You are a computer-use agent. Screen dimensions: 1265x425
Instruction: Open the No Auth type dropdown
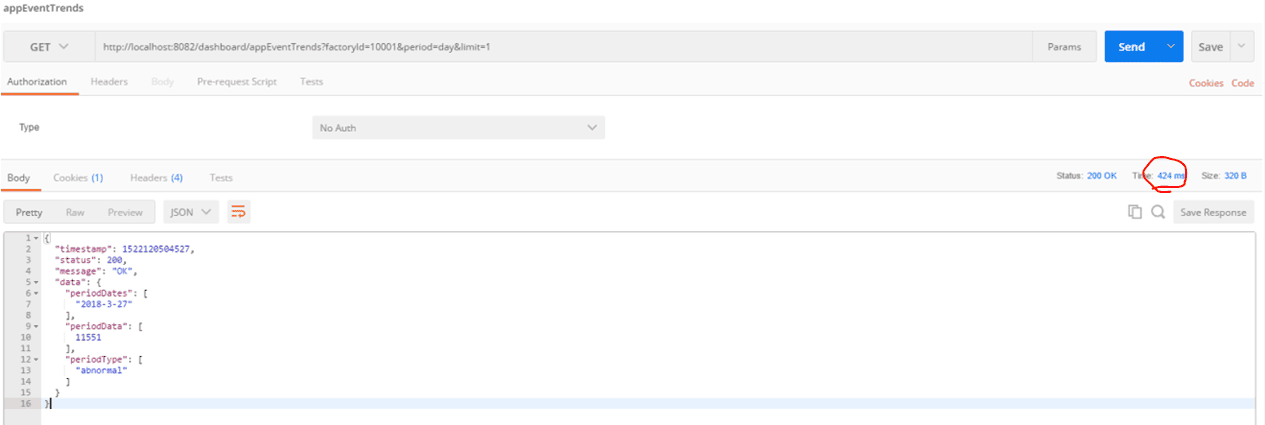pyautogui.click(x=459, y=128)
